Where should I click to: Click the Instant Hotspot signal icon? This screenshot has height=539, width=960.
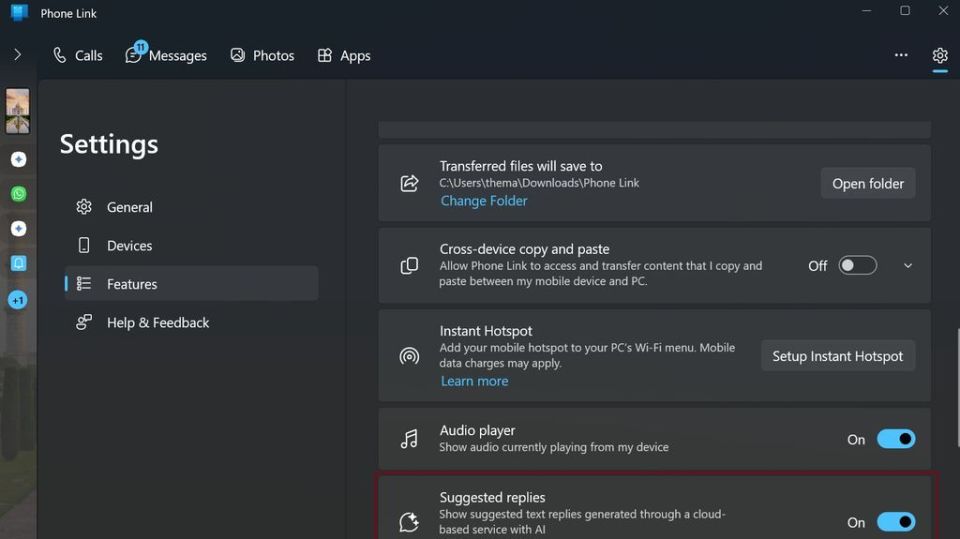tap(409, 356)
